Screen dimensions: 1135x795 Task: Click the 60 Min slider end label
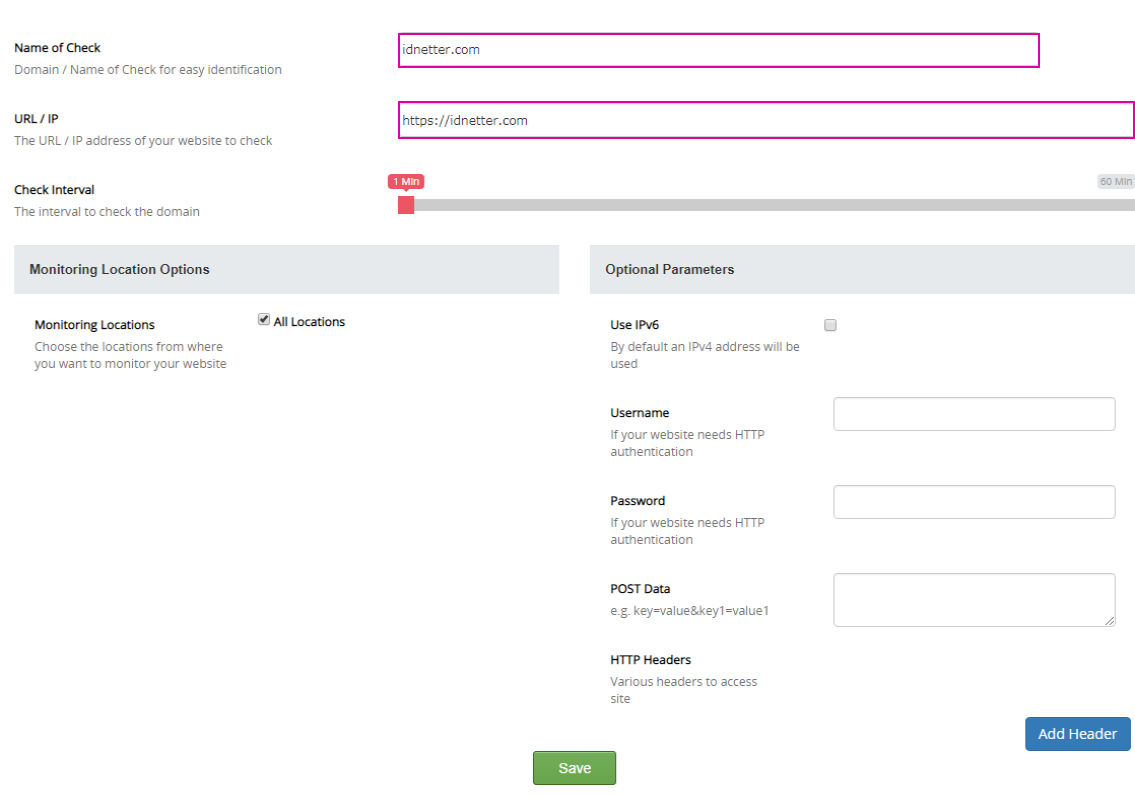click(x=1115, y=182)
